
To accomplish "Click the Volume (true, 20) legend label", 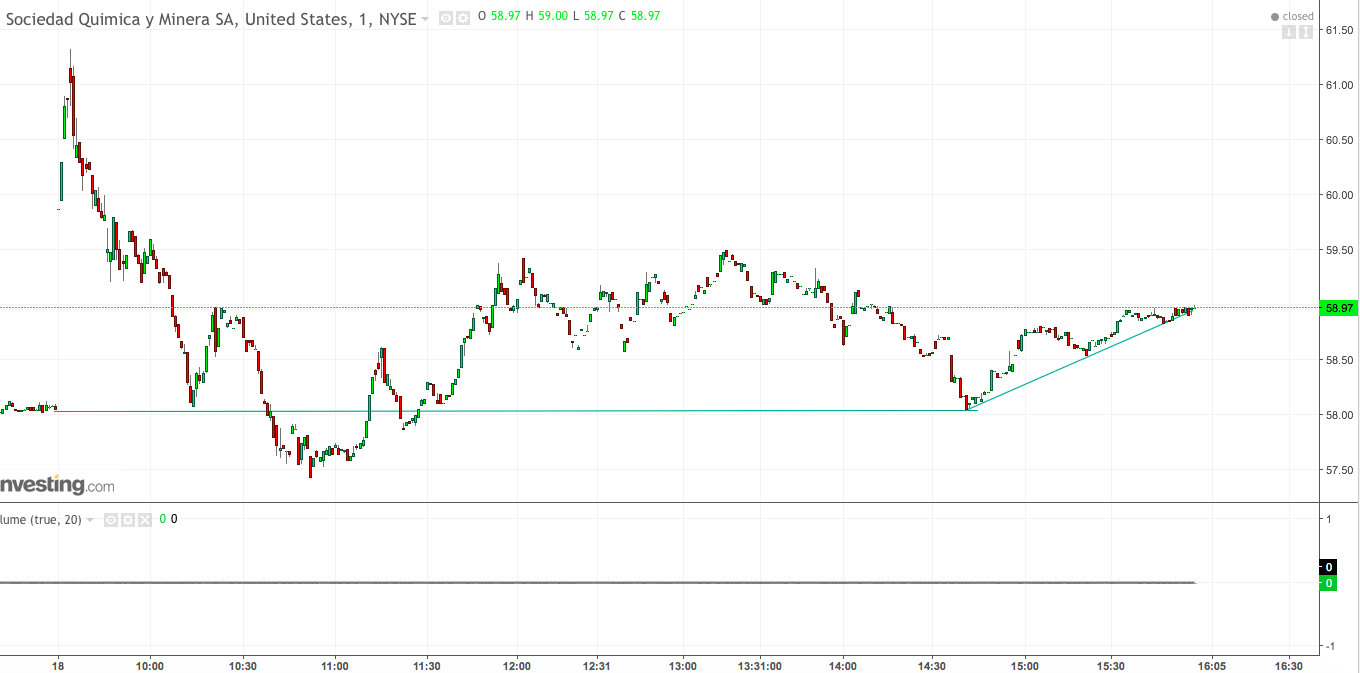I will [x=41, y=519].
